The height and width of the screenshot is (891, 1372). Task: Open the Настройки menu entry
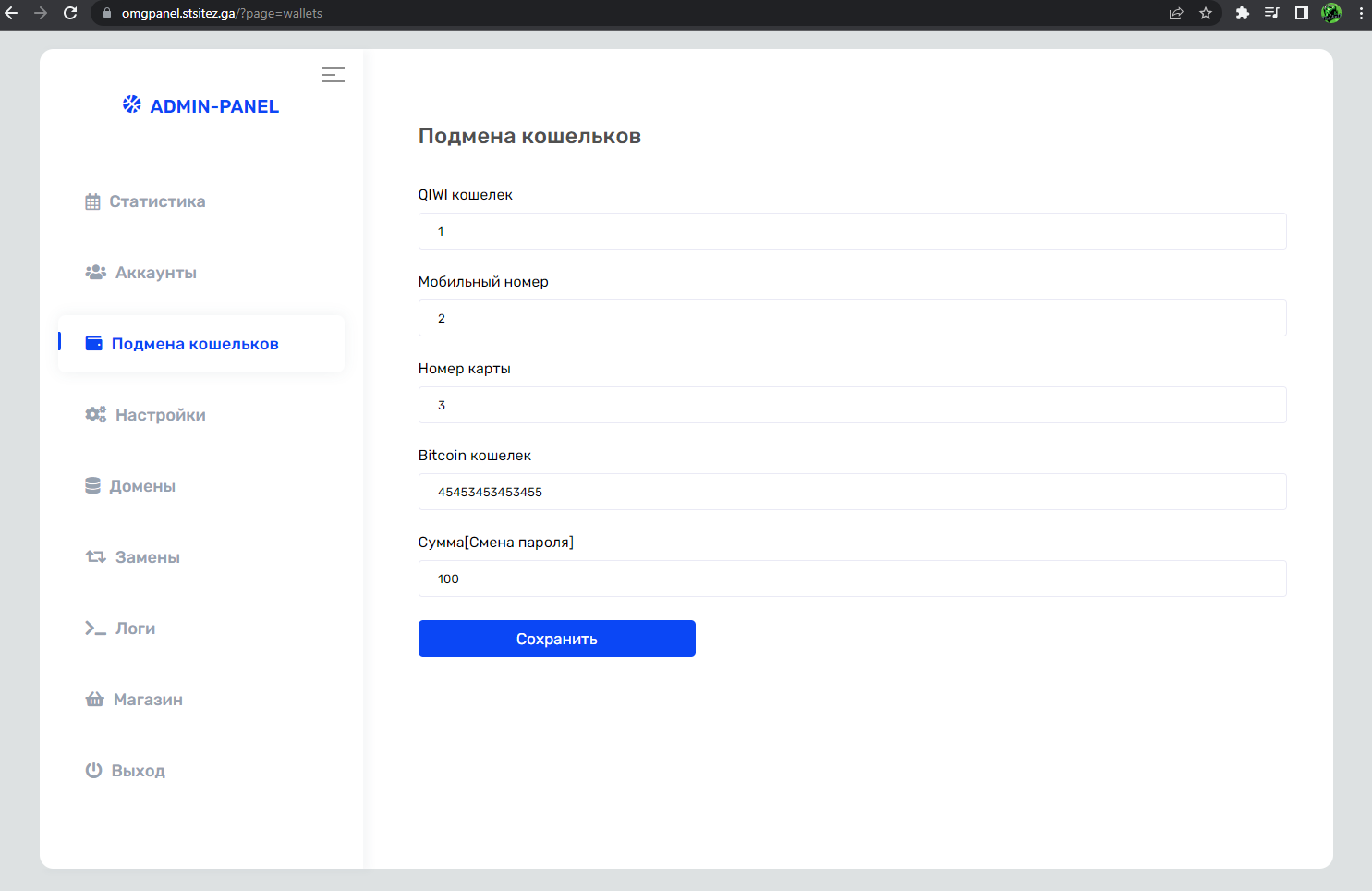point(158,414)
